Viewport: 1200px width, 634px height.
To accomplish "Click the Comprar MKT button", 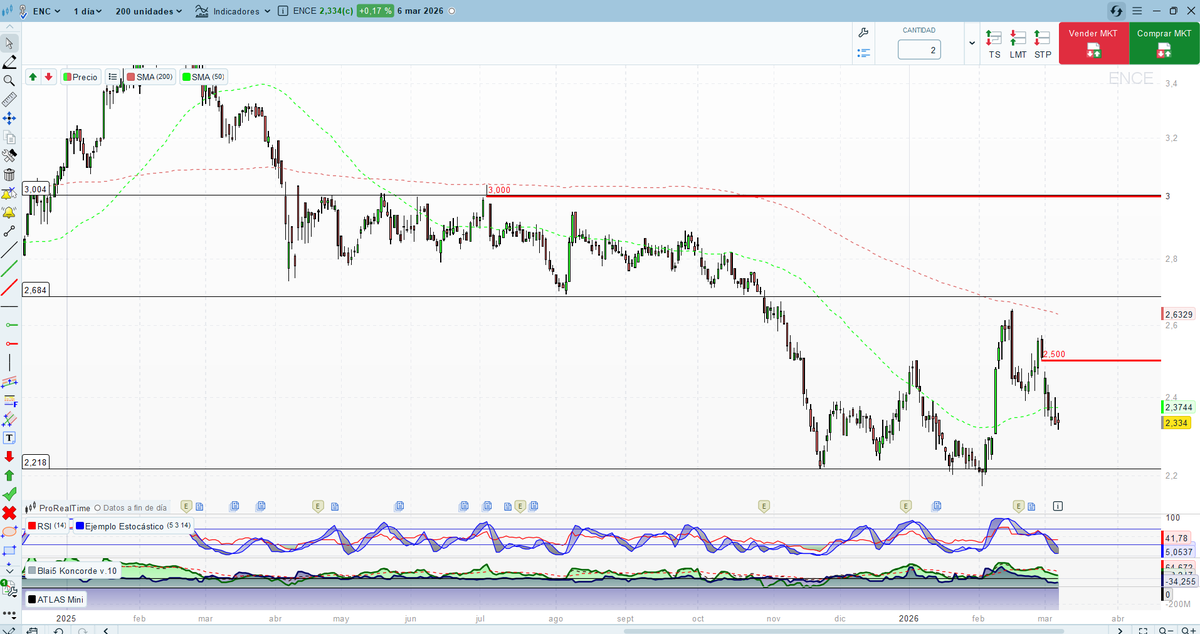I will (1164, 44).
